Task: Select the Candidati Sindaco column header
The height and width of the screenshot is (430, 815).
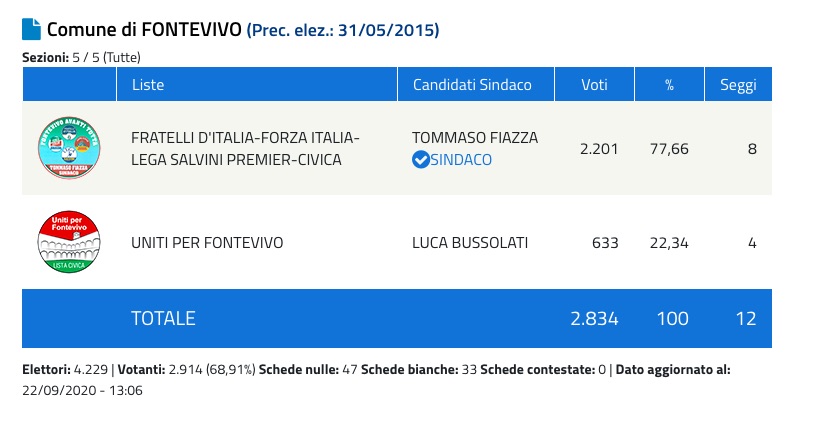Action: [472, 85]
